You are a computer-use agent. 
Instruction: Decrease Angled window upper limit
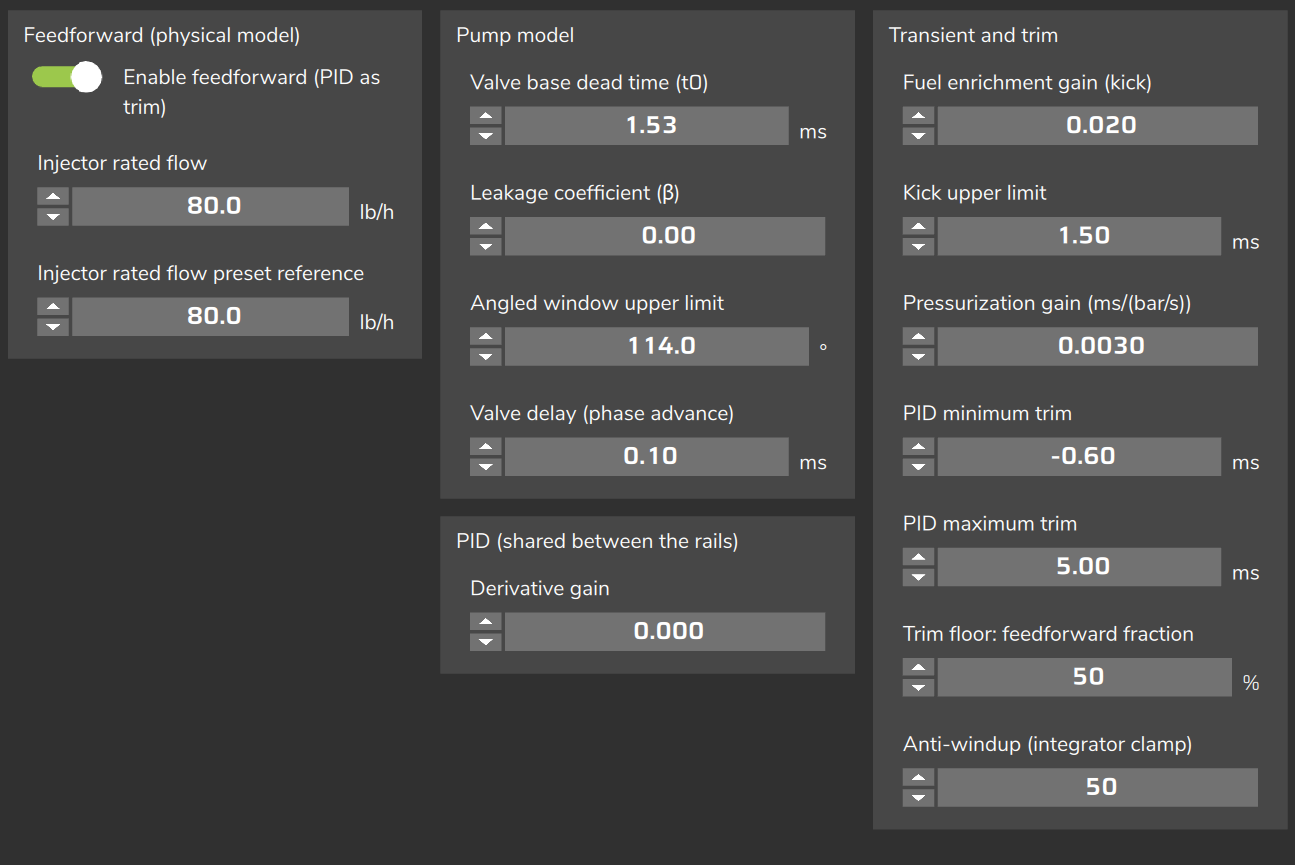(x=486, y=355)
